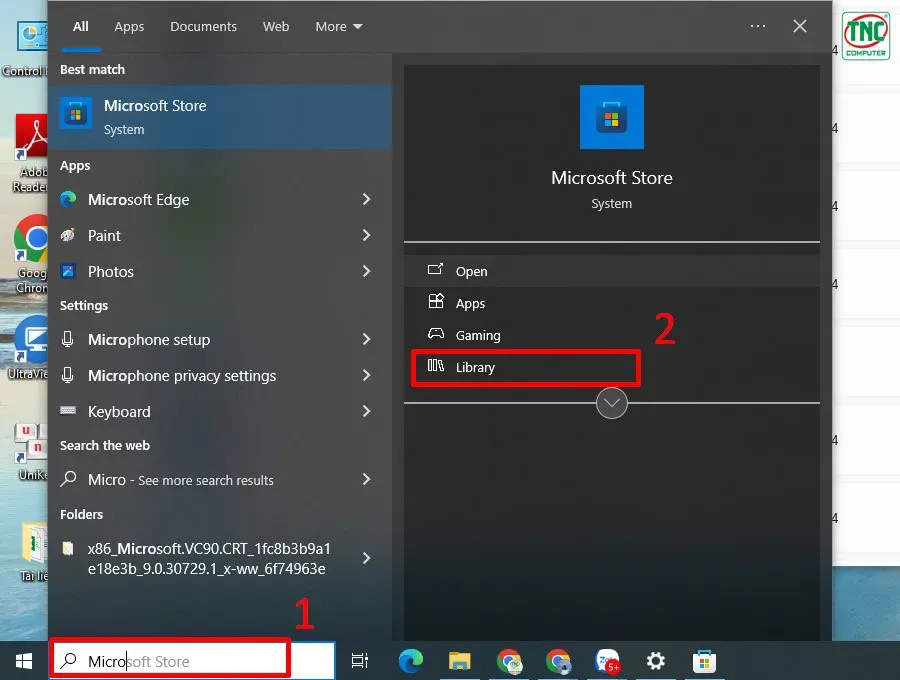Expand the More filter dropdown
Viewport: 900px width, 680px height.
click(x=338, y=26)
